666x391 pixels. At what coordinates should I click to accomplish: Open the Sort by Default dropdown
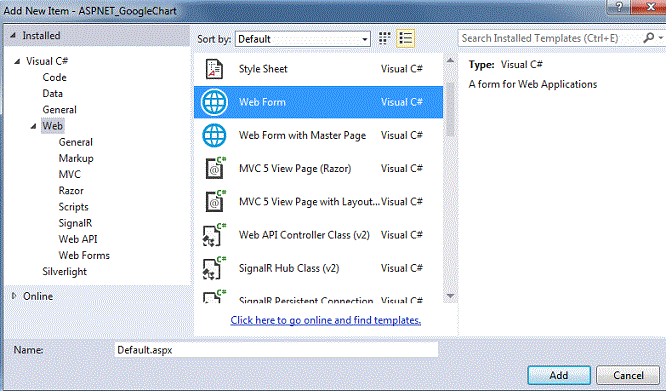click(302, 39)
